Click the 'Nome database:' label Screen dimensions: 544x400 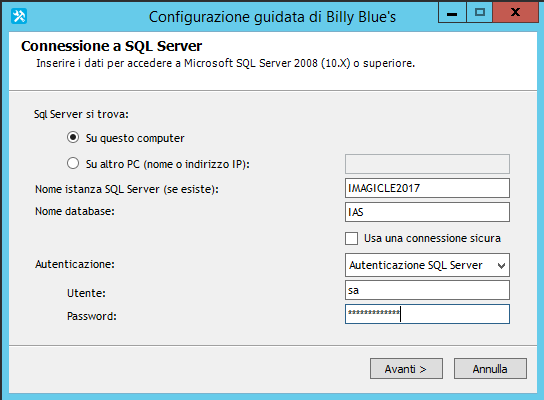click(x=75, y=211)
